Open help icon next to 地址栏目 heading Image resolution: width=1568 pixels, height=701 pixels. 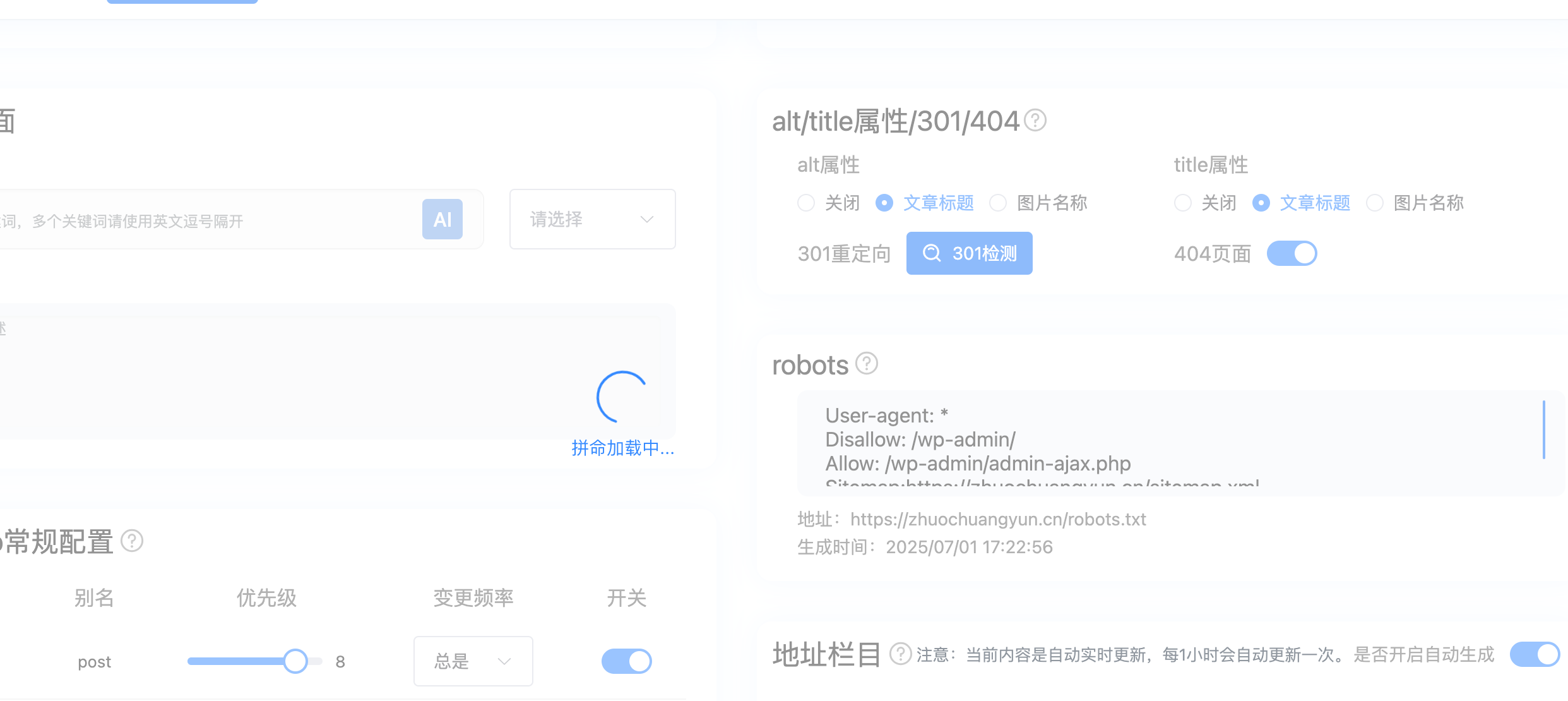click(x=901, y=654)
